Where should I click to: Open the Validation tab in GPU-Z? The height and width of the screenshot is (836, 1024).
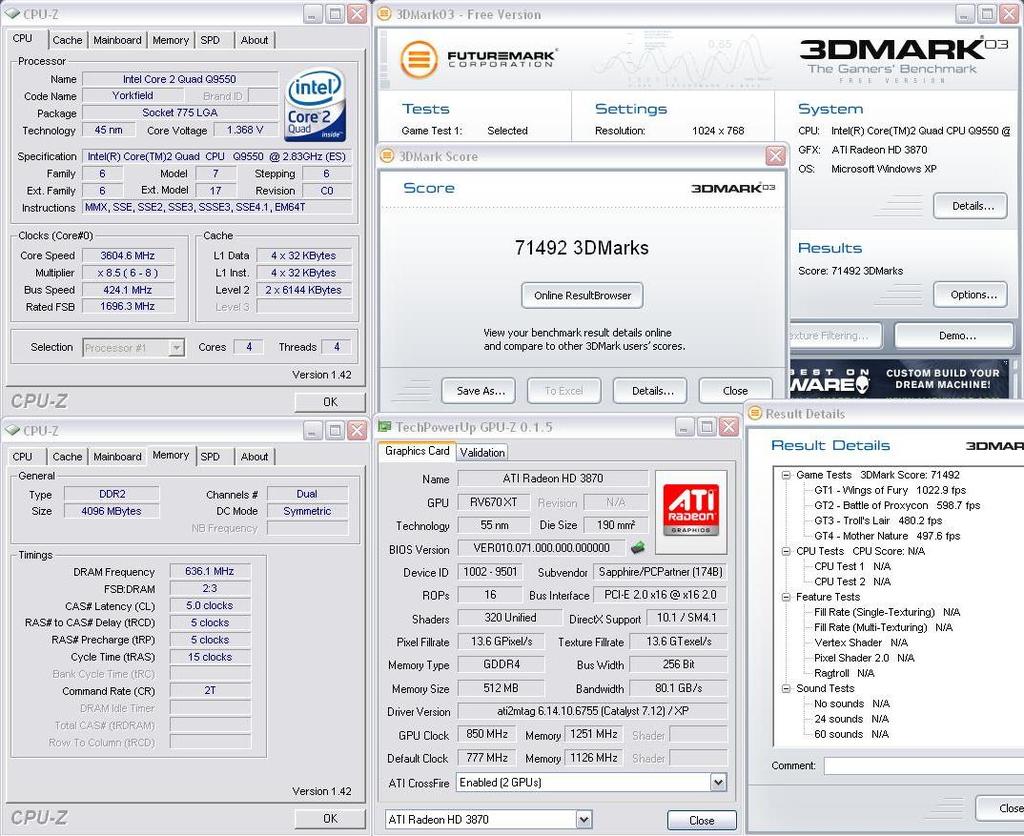coord(482,452)
